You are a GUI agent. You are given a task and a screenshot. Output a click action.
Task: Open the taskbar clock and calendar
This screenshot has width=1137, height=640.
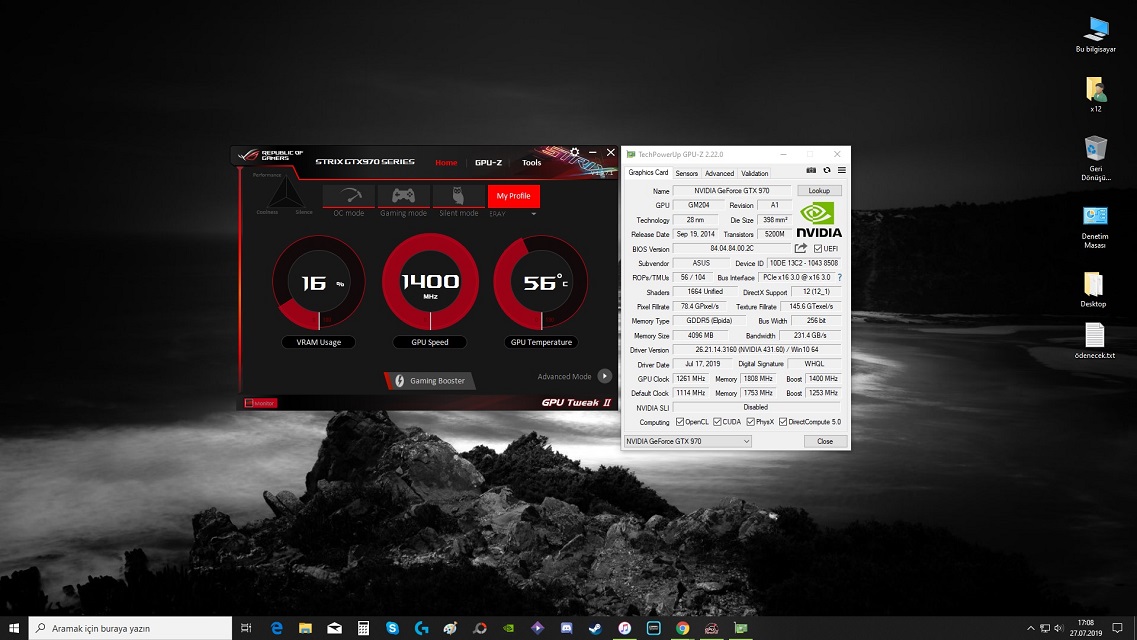(x=1086, y=628)
